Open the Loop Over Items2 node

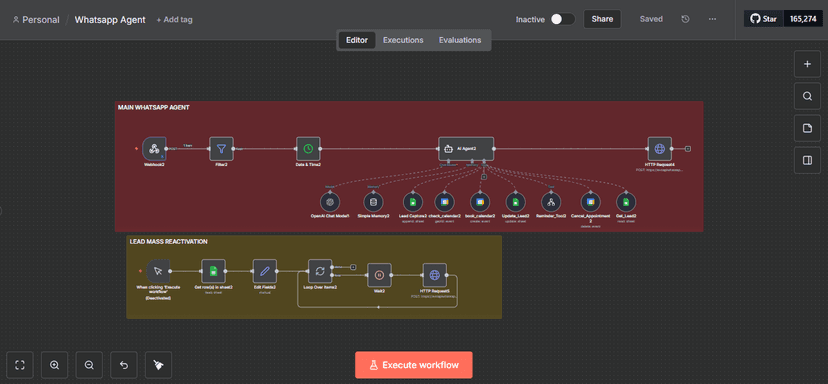[x=320, y=271]
